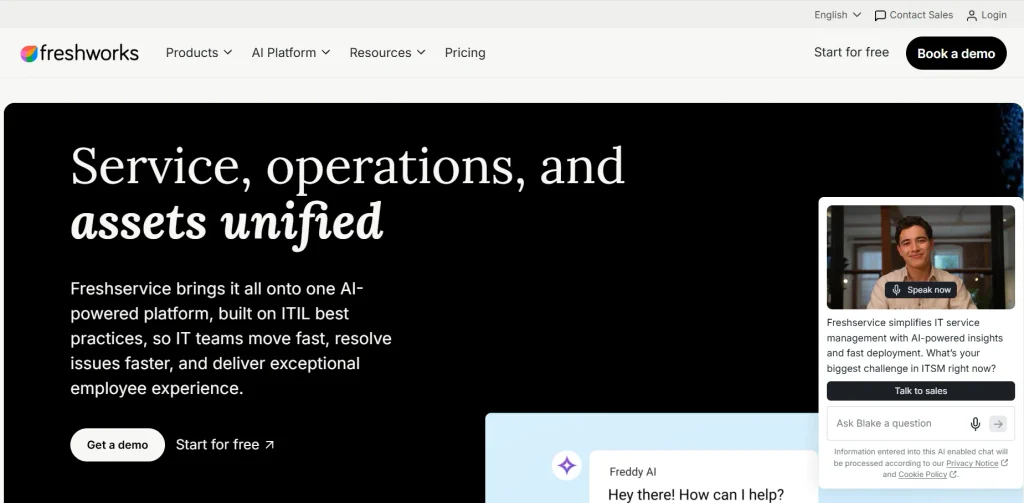Screen dimensions: 1024x503
Task: Click Start for free in the navbar
Action: (x=851, y=52)
